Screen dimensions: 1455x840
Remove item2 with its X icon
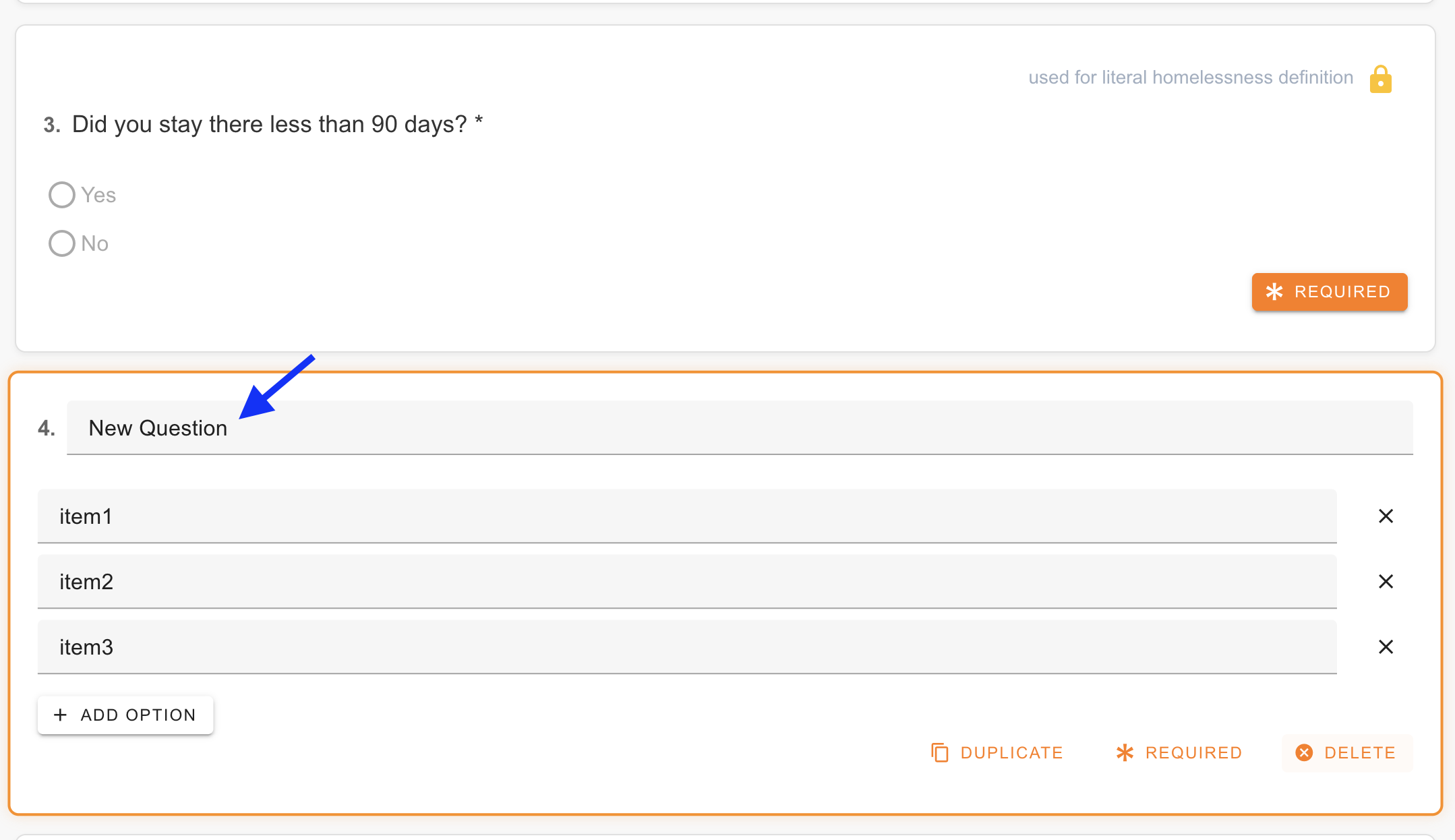(1386, 581)
